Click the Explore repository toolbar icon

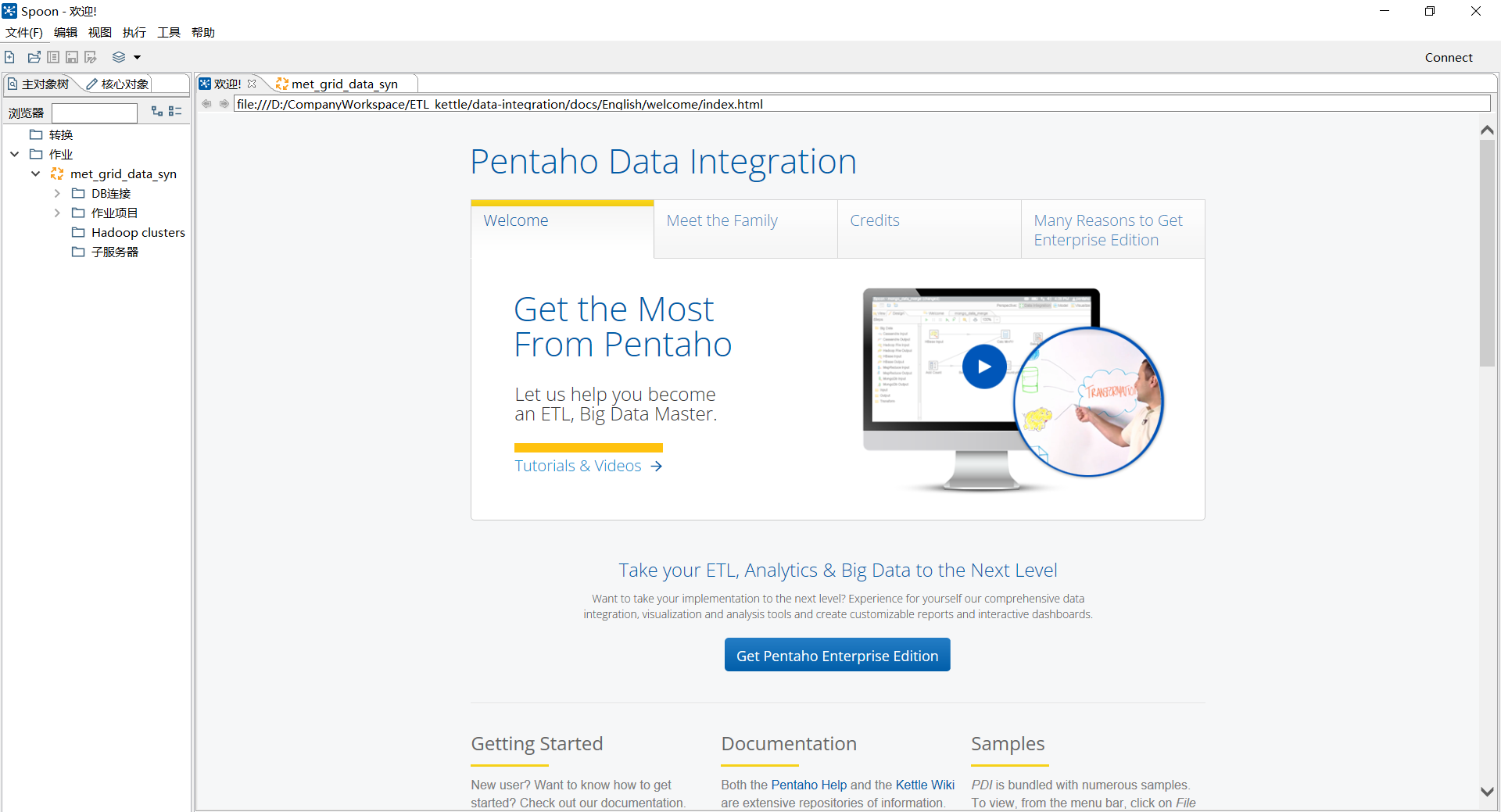[x=53, y=57]
